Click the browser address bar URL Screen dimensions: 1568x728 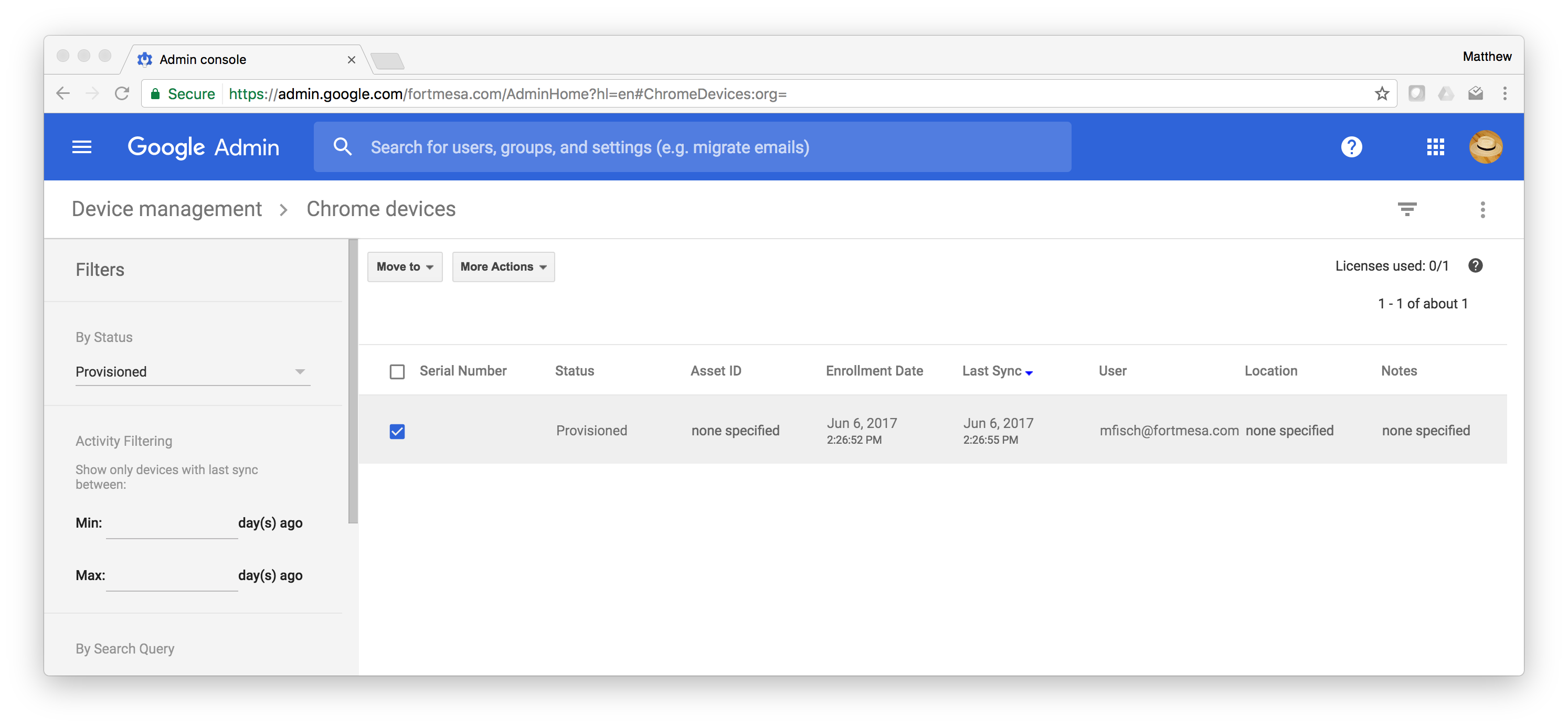[507, 94]
